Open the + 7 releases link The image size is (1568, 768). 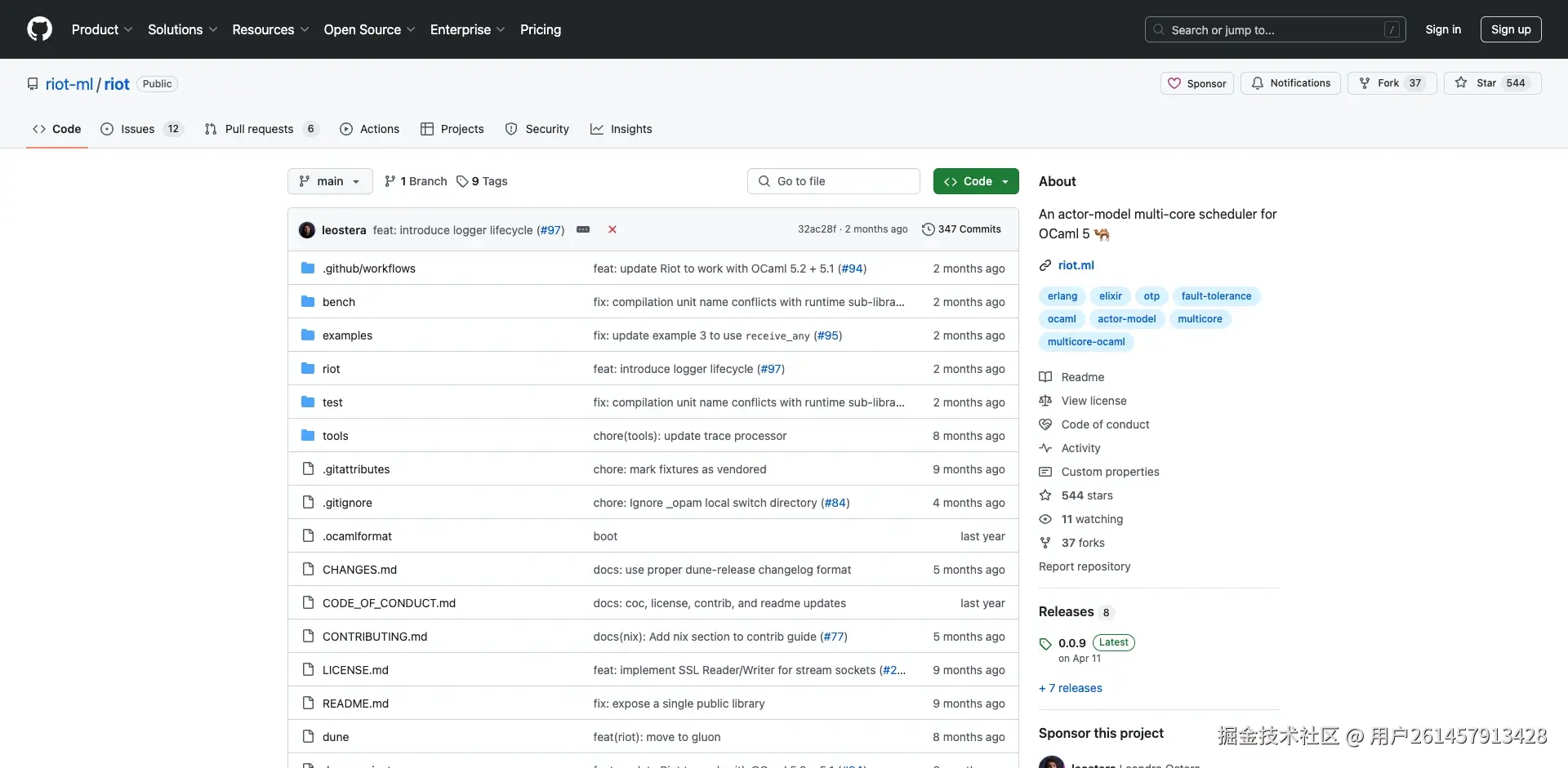click(x=1071, y=688)
